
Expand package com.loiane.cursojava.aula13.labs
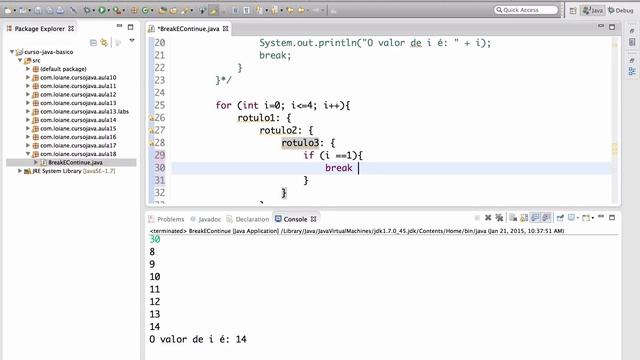tap(28, 111)
